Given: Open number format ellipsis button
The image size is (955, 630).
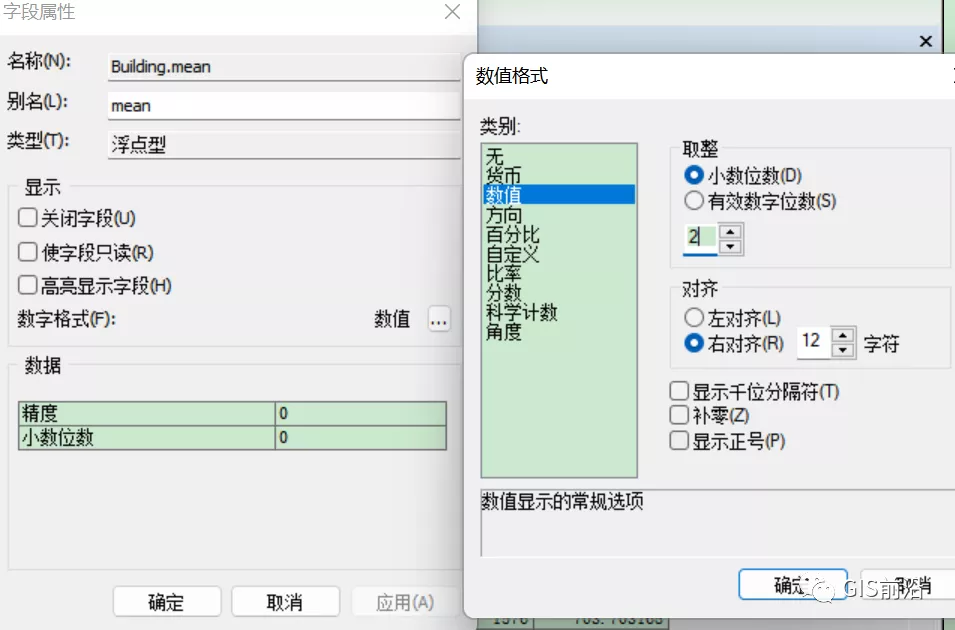Looking at the screenshot, I should click(x=439, y=319).
